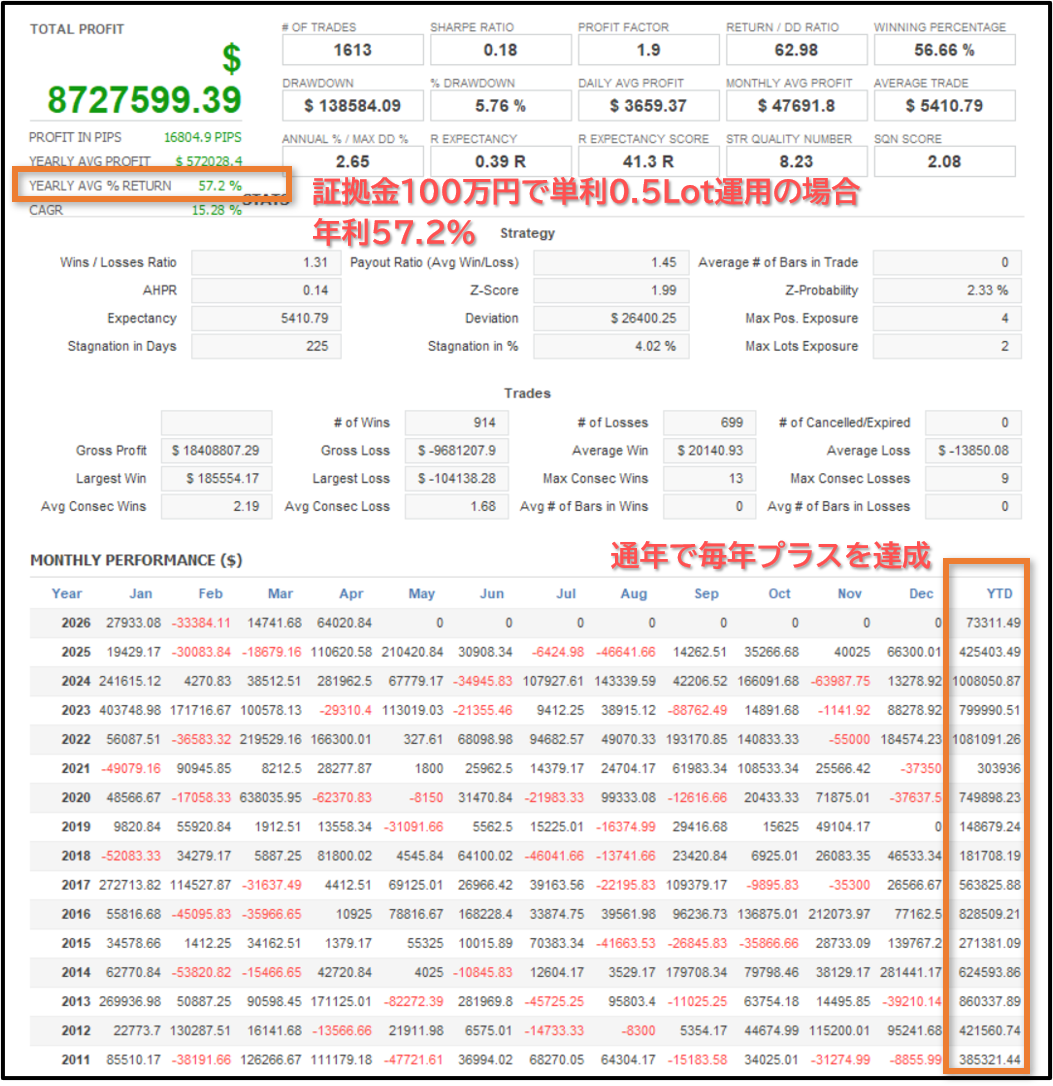
Task: Click the 2011 YTD cell 385321.44
Action: point(989,1060)
